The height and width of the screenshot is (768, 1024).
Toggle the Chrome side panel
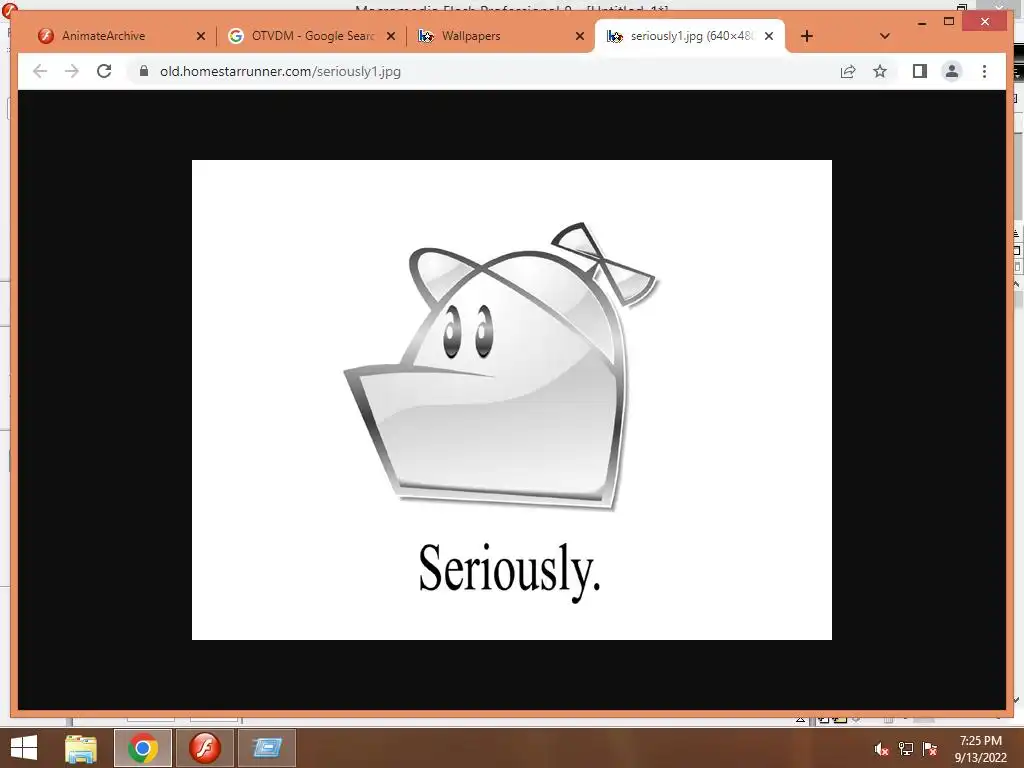(920, 71)
